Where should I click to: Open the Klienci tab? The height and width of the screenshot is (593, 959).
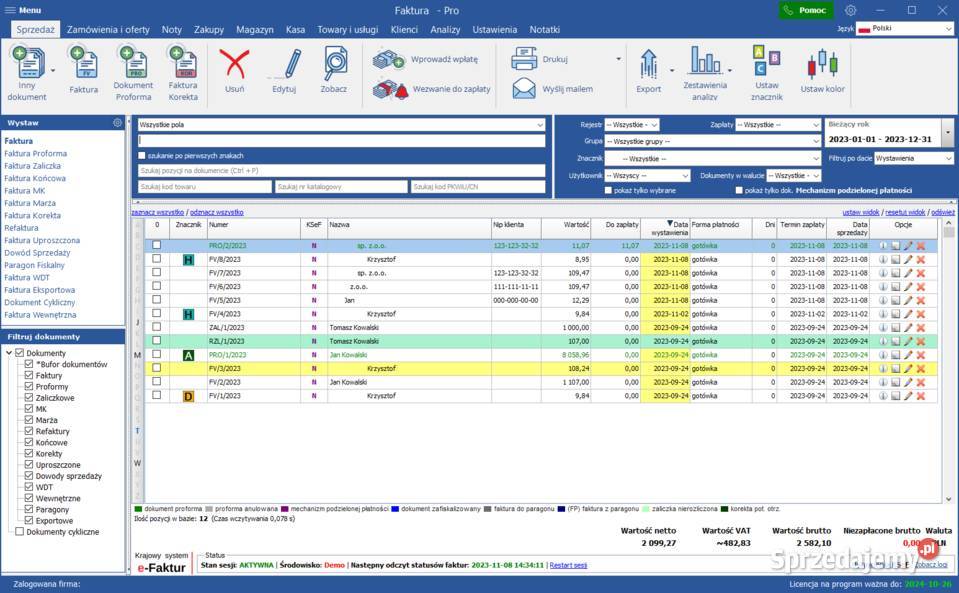point(404,30)
